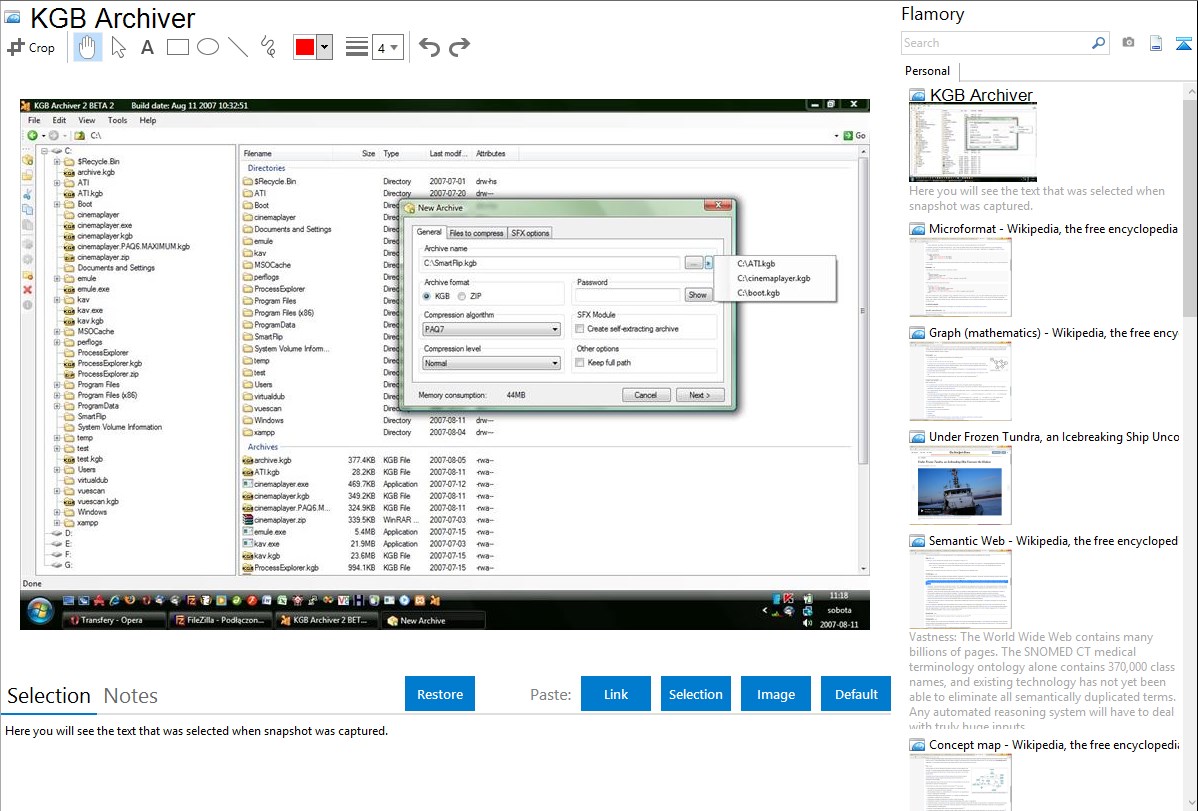Click the Paste Link button

coord(616,694)
